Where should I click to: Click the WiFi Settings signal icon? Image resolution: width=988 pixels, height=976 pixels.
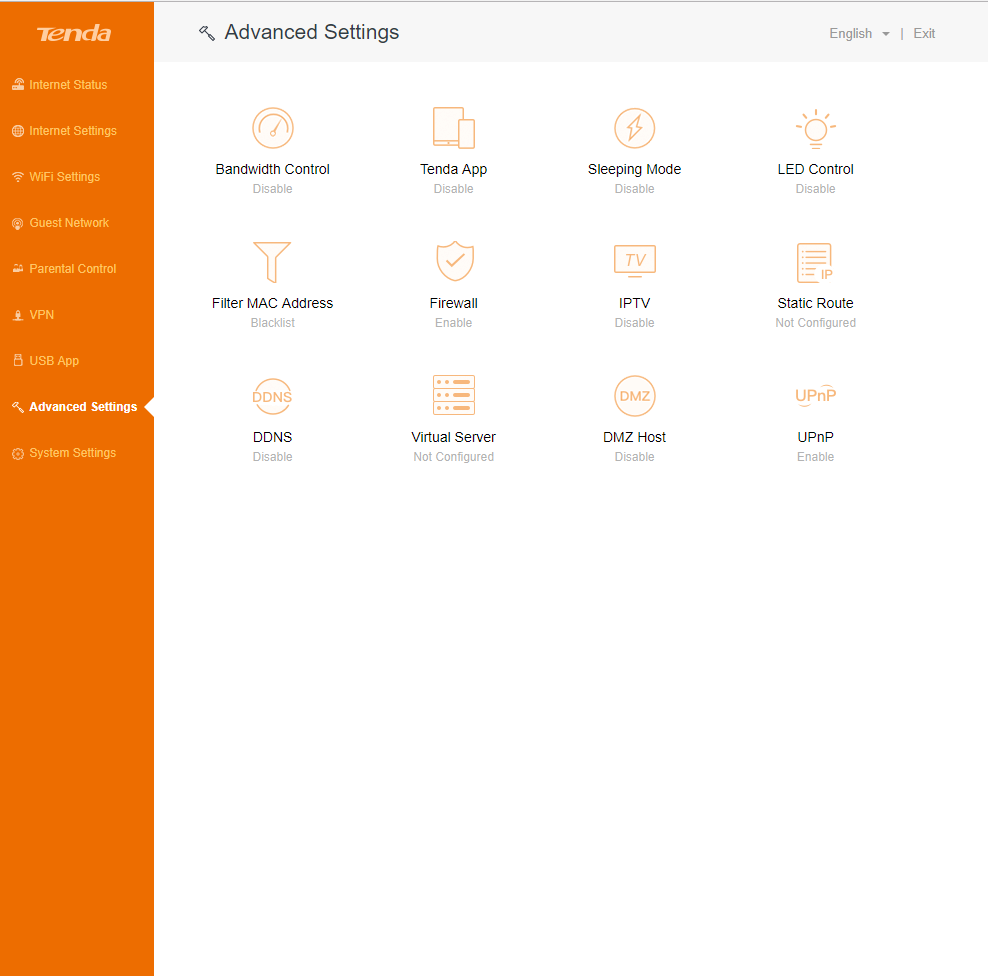click(x=18, y=177)
